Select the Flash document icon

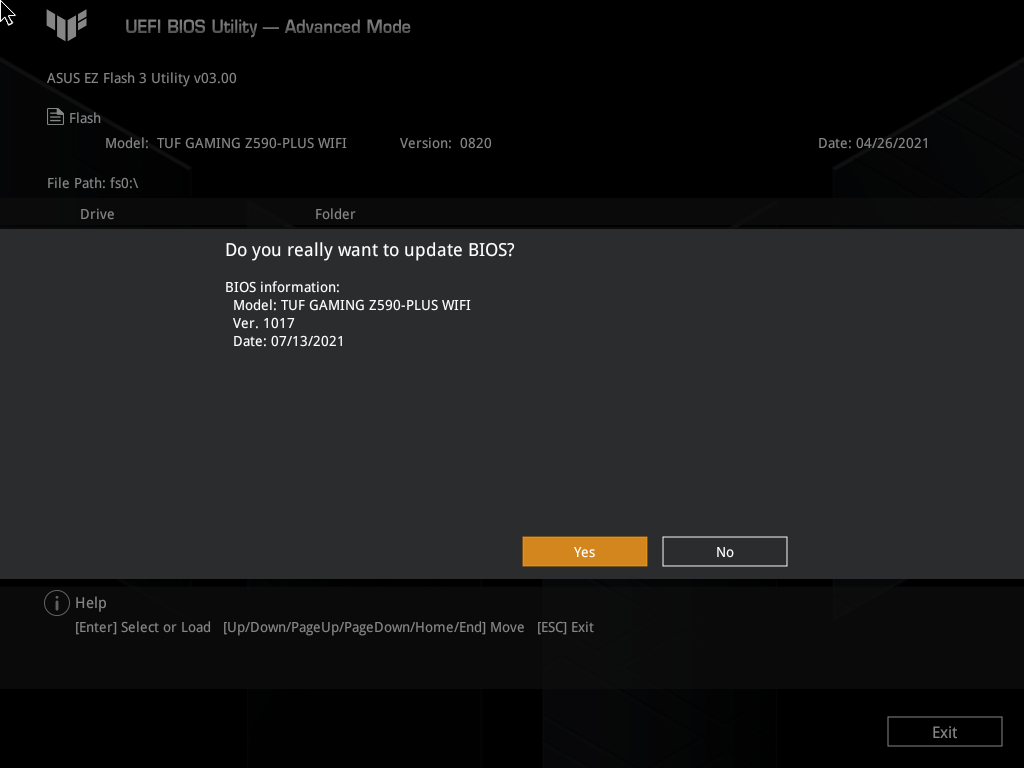pyautogui.click(x=55, y=116)
